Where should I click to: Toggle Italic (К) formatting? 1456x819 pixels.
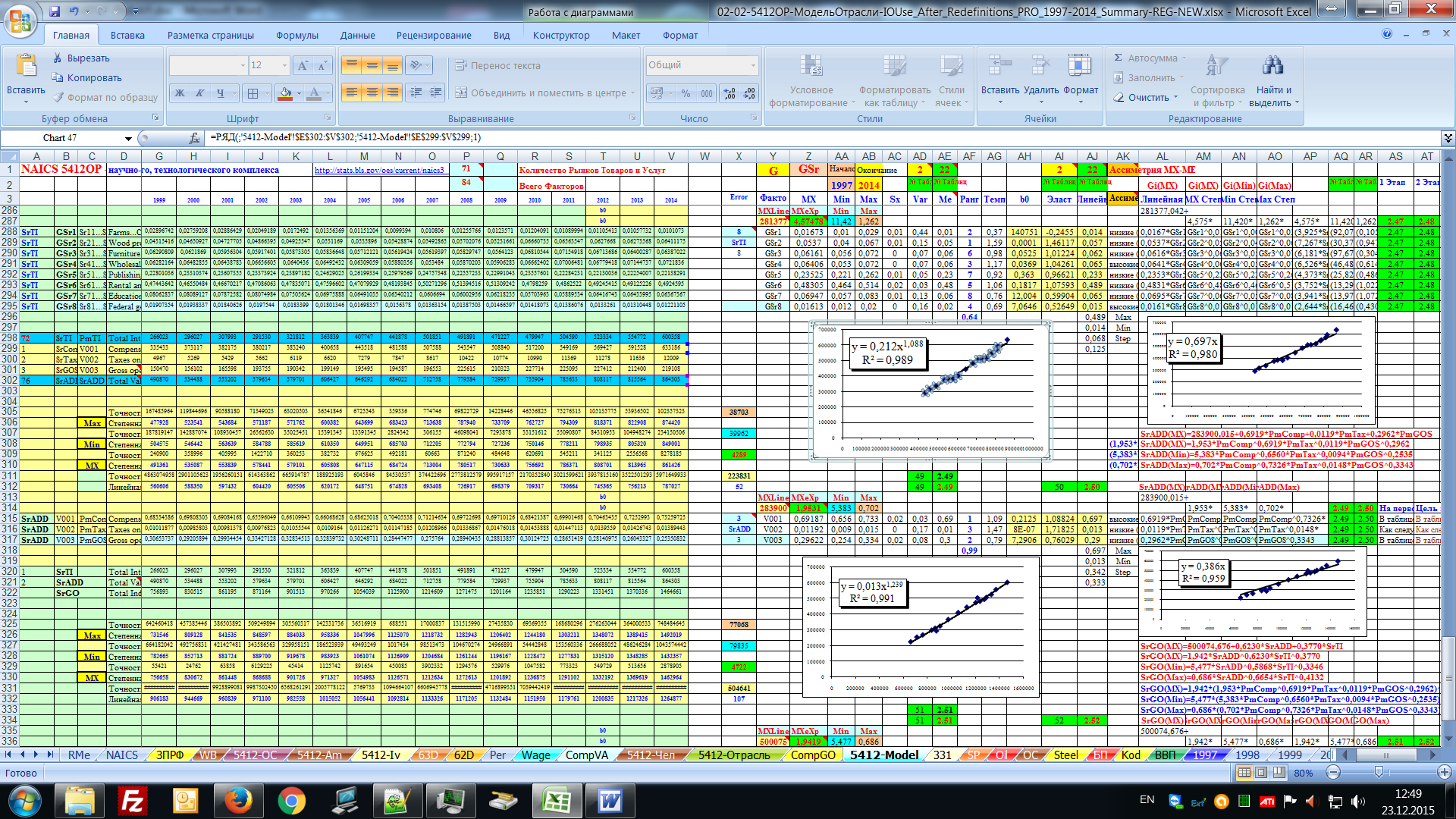pyautogui.click(x=200, y=93)
